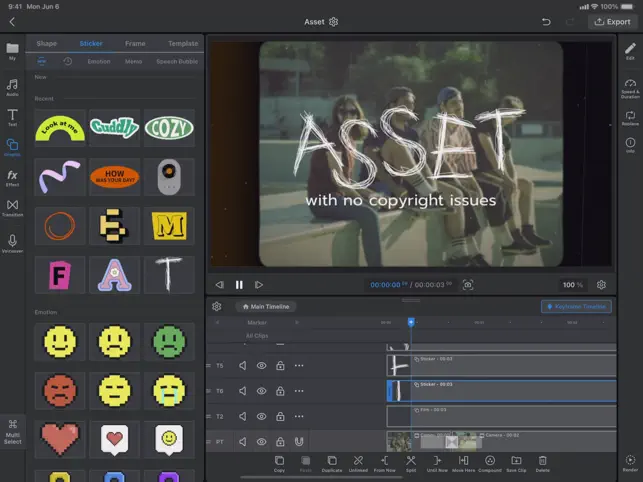The width and height of the screenshot is (643, 482).
Task: Toggle the Keyframe Timeline
Action: [576, 306]
